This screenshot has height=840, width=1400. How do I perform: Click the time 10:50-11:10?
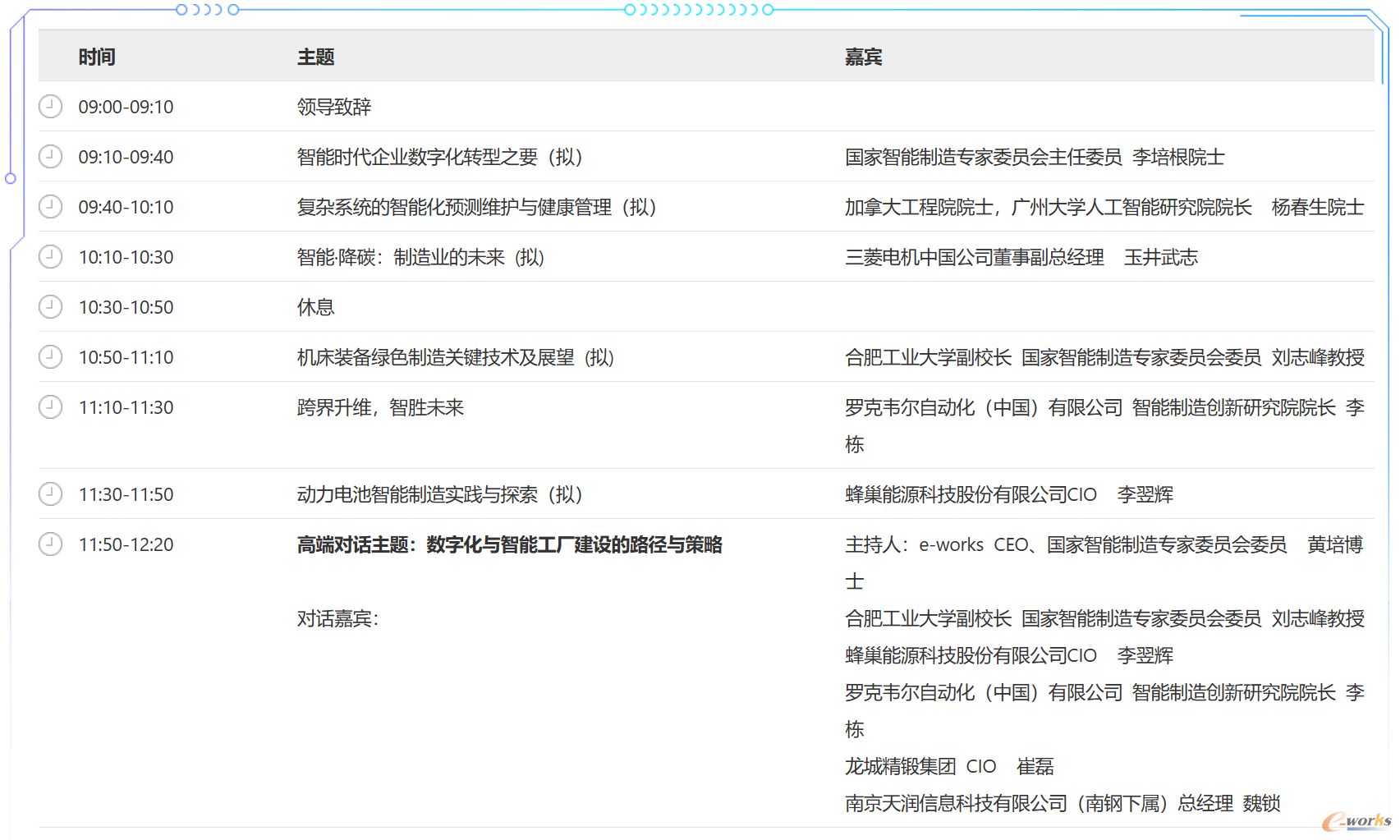tap(126, 357)
